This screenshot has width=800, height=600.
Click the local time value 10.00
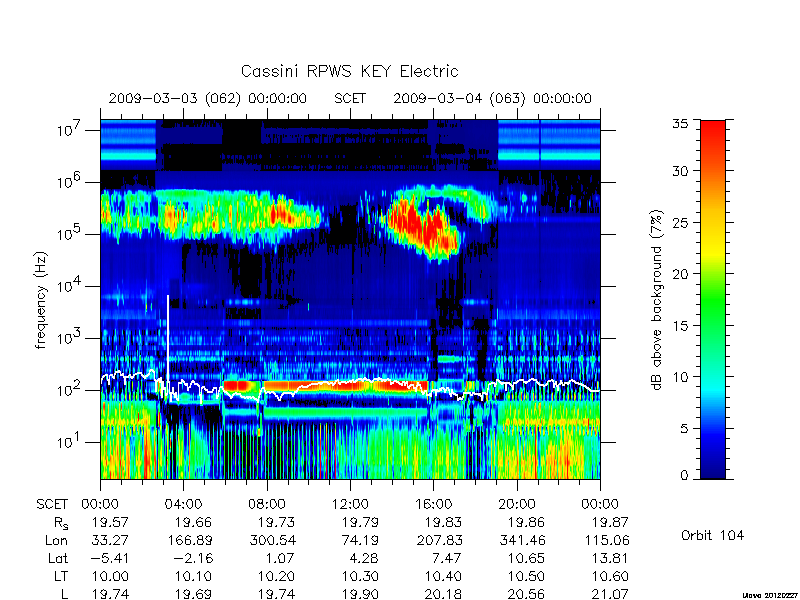coord(110,577)
